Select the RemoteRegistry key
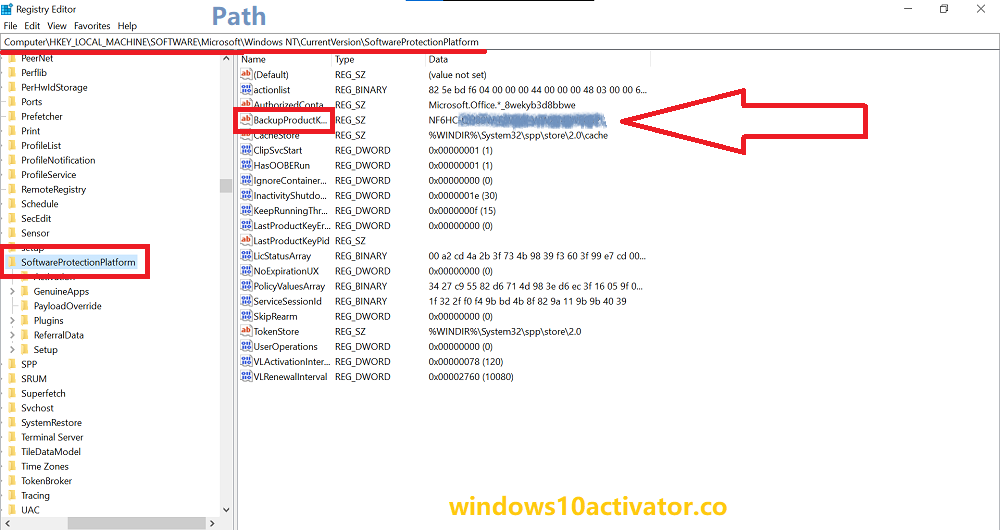The image size is (1000, 530). coord(54,189)
